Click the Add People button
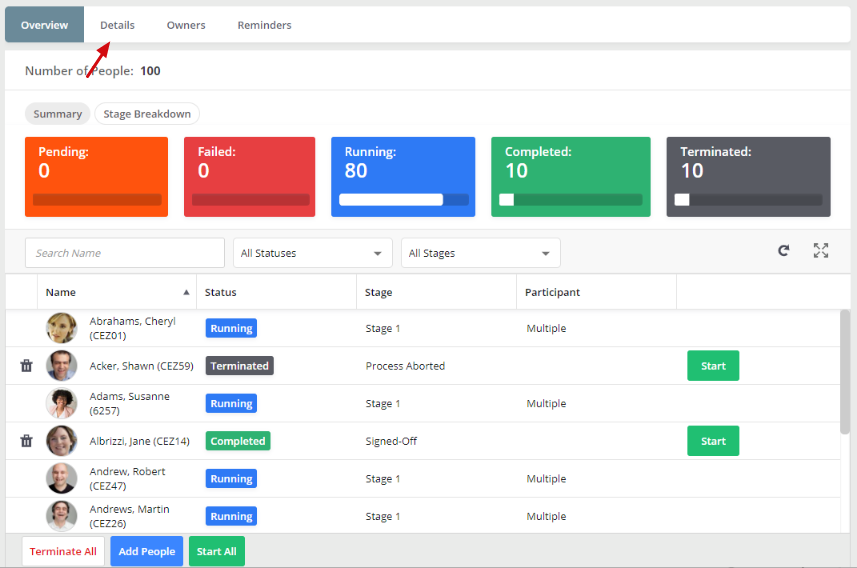 click(146, 551)
